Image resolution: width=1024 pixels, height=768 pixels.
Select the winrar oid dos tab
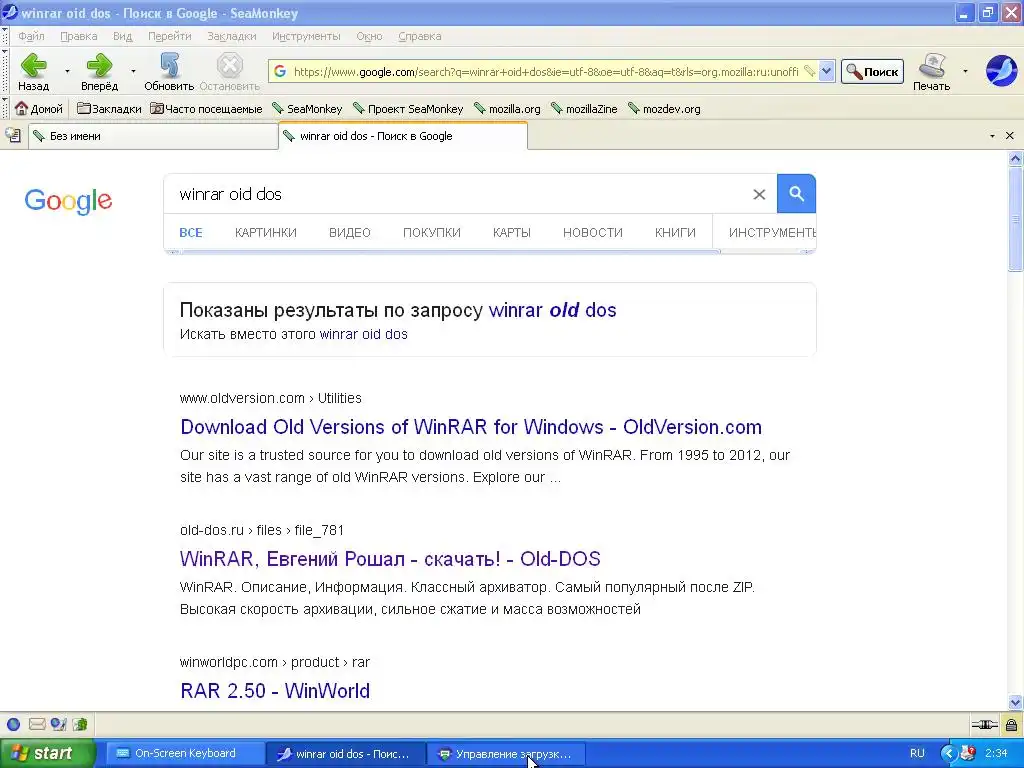tap(403, 136)
